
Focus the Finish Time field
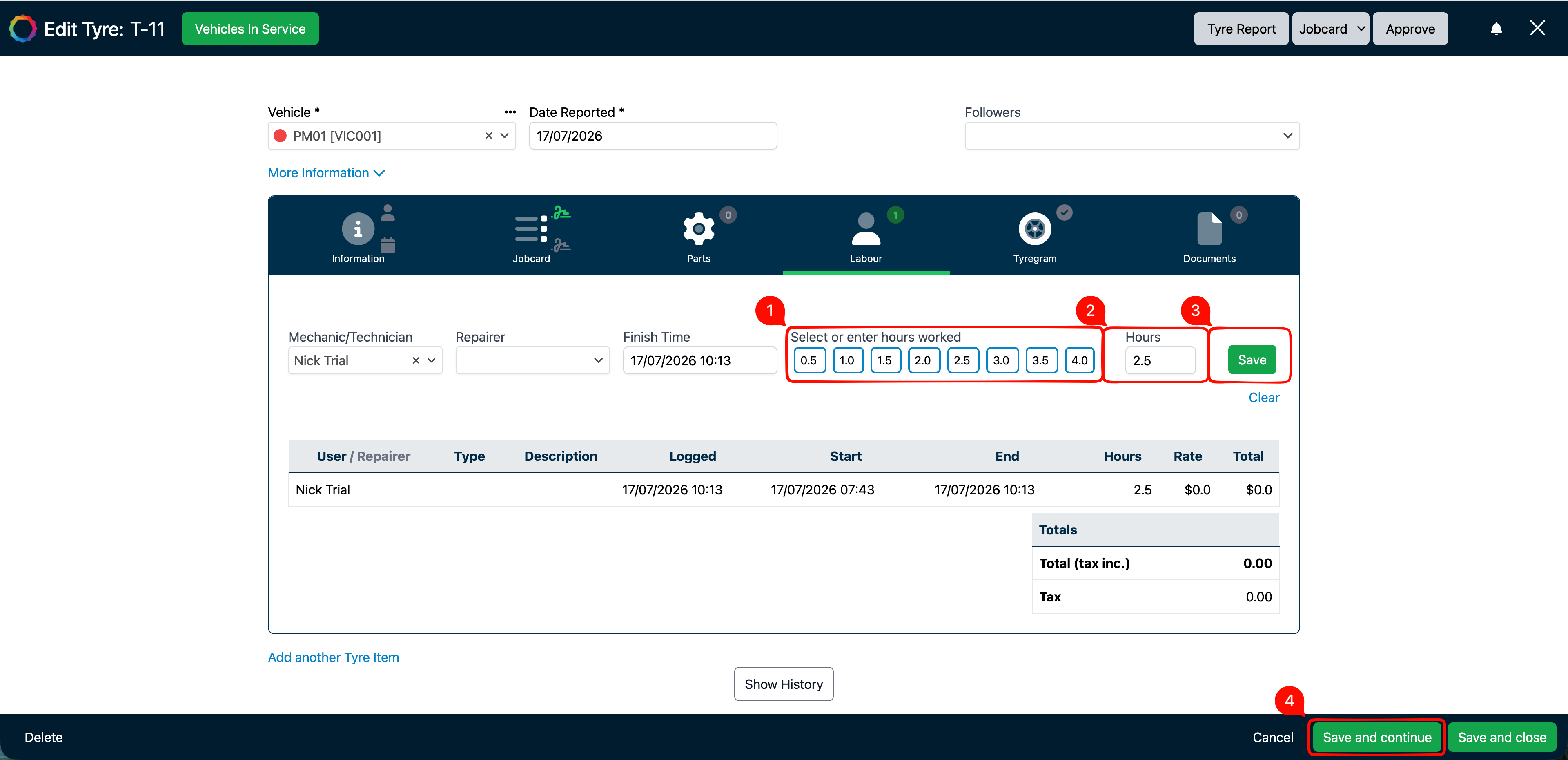click(x=699, y=360)
